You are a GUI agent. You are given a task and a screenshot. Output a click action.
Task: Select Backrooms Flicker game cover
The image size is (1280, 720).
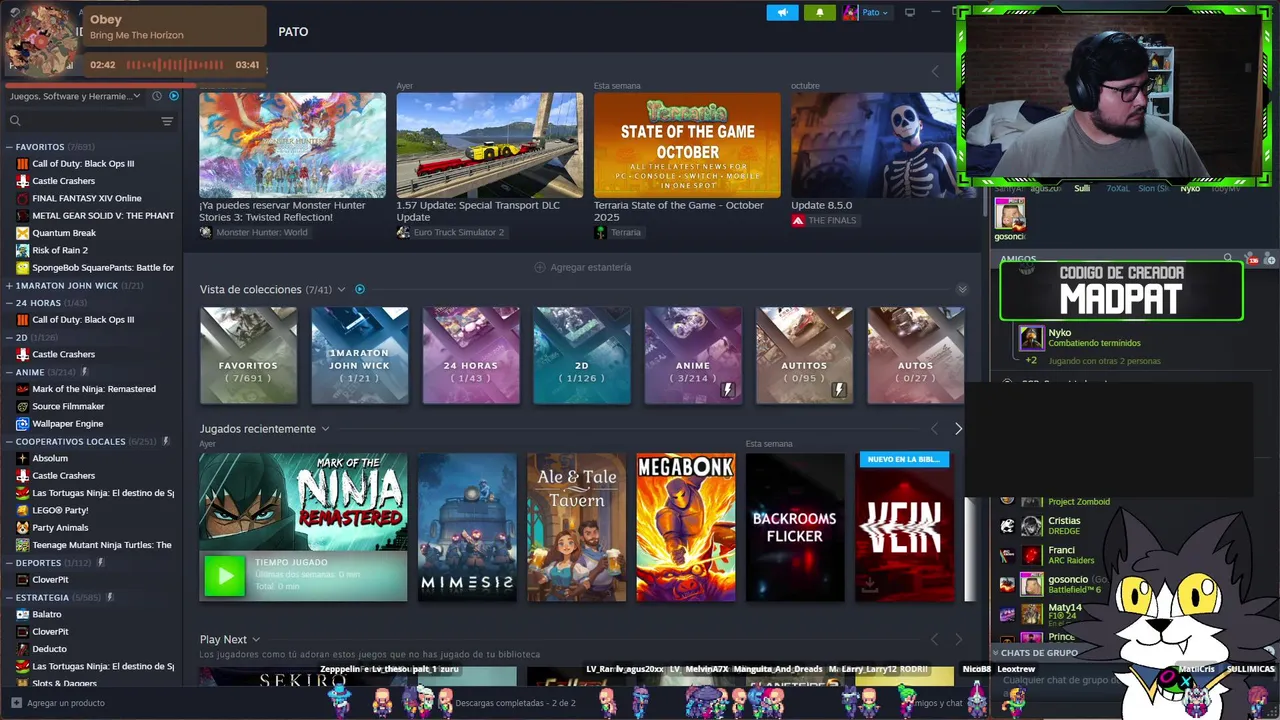pos(795,528)
